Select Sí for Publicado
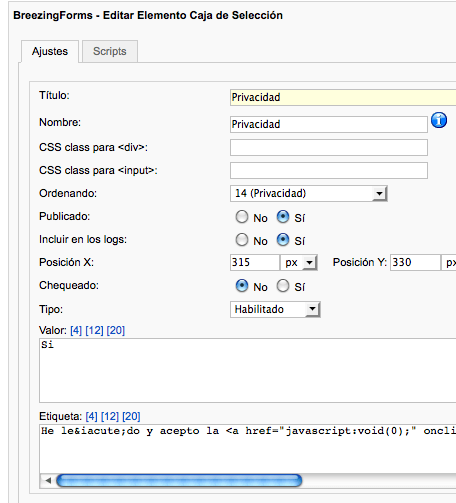 pos(283,217)
